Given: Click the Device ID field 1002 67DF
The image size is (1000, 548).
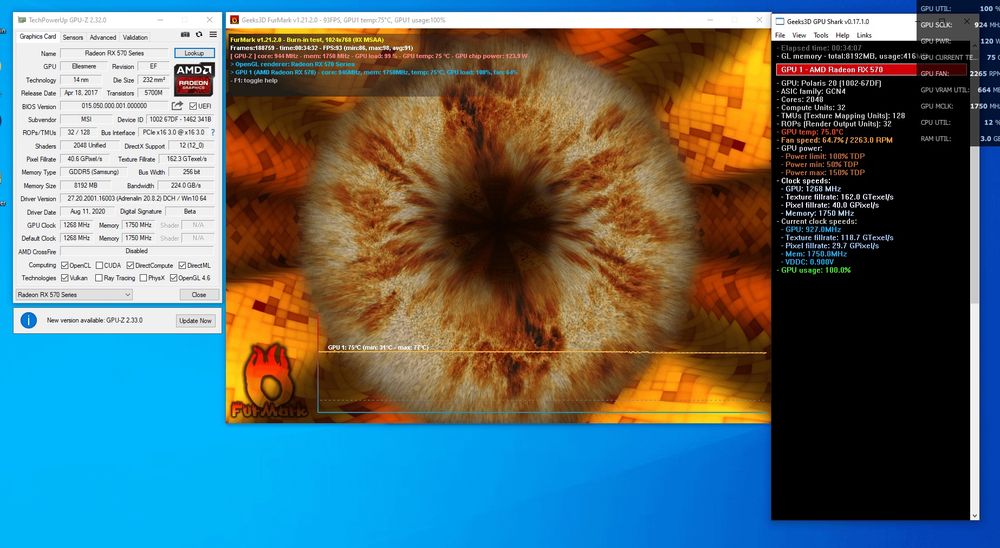Looking at the screenshot, I should click(x=181, y=119).
